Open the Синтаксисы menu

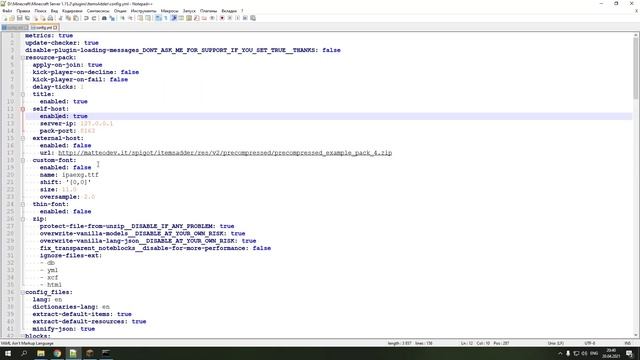point(98,11)
